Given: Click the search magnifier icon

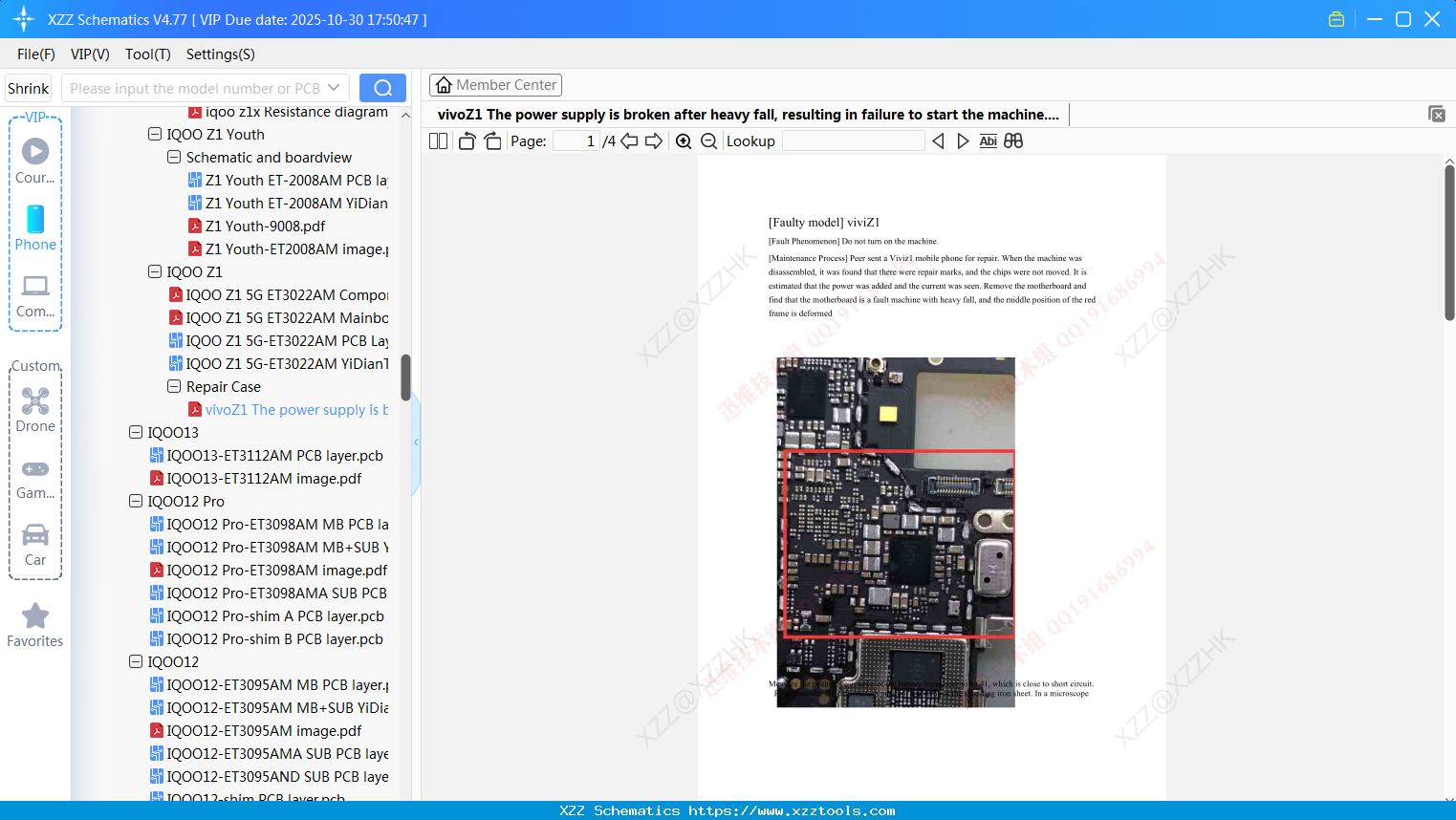Looking at the screenshot, I should pyautogui.click(x=381, y=87).
